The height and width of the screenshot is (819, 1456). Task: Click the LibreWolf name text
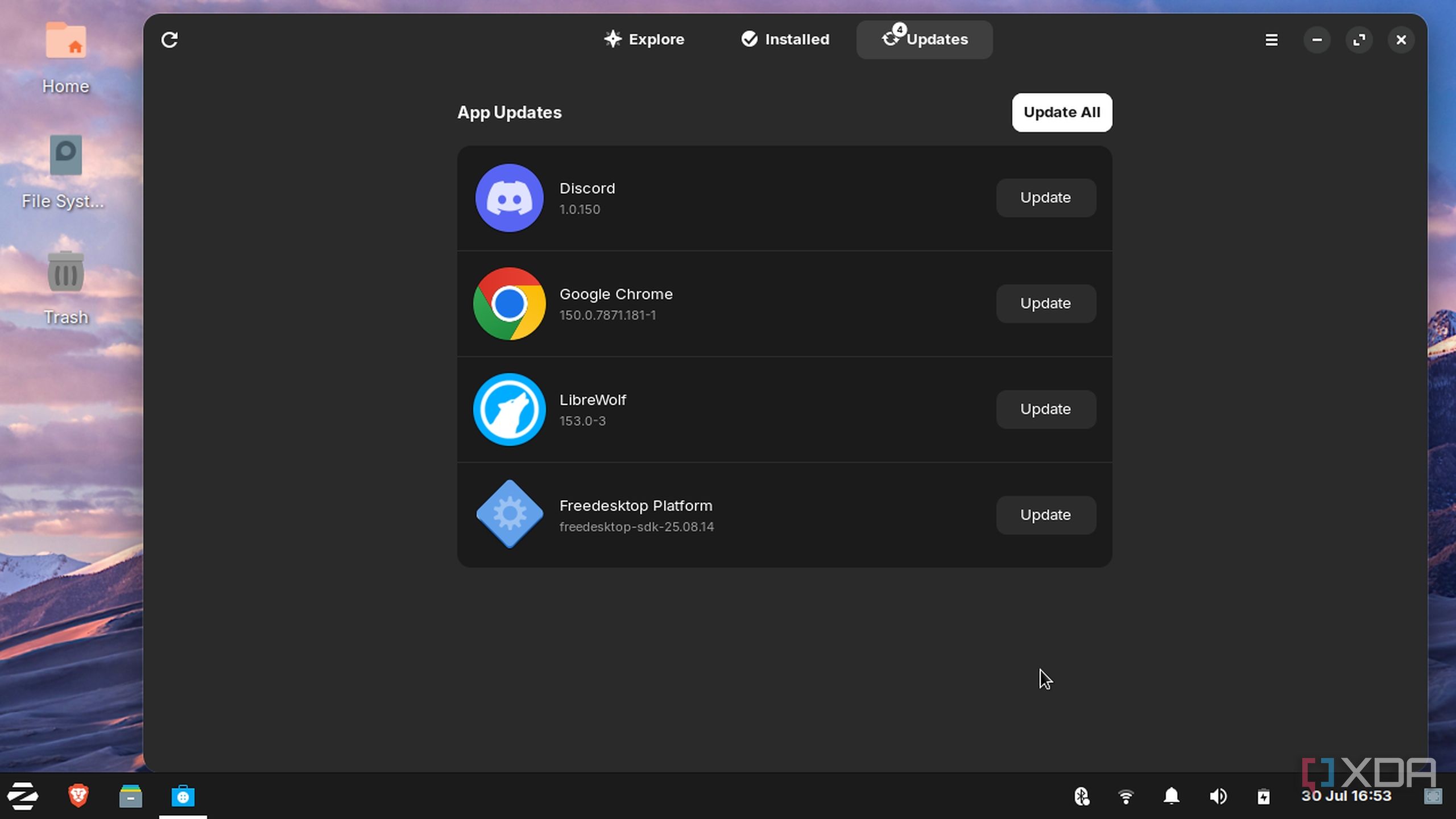pos(593,400)
